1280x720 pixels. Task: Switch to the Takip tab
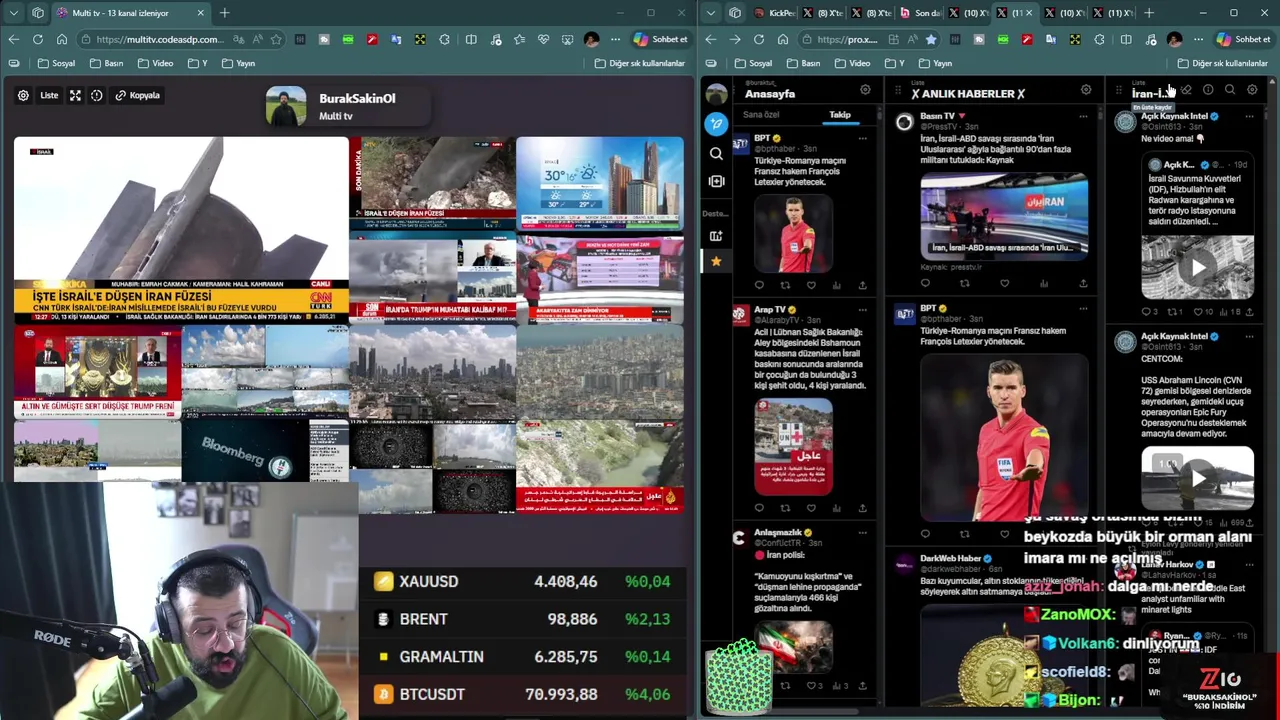click(x=840, y=115)
